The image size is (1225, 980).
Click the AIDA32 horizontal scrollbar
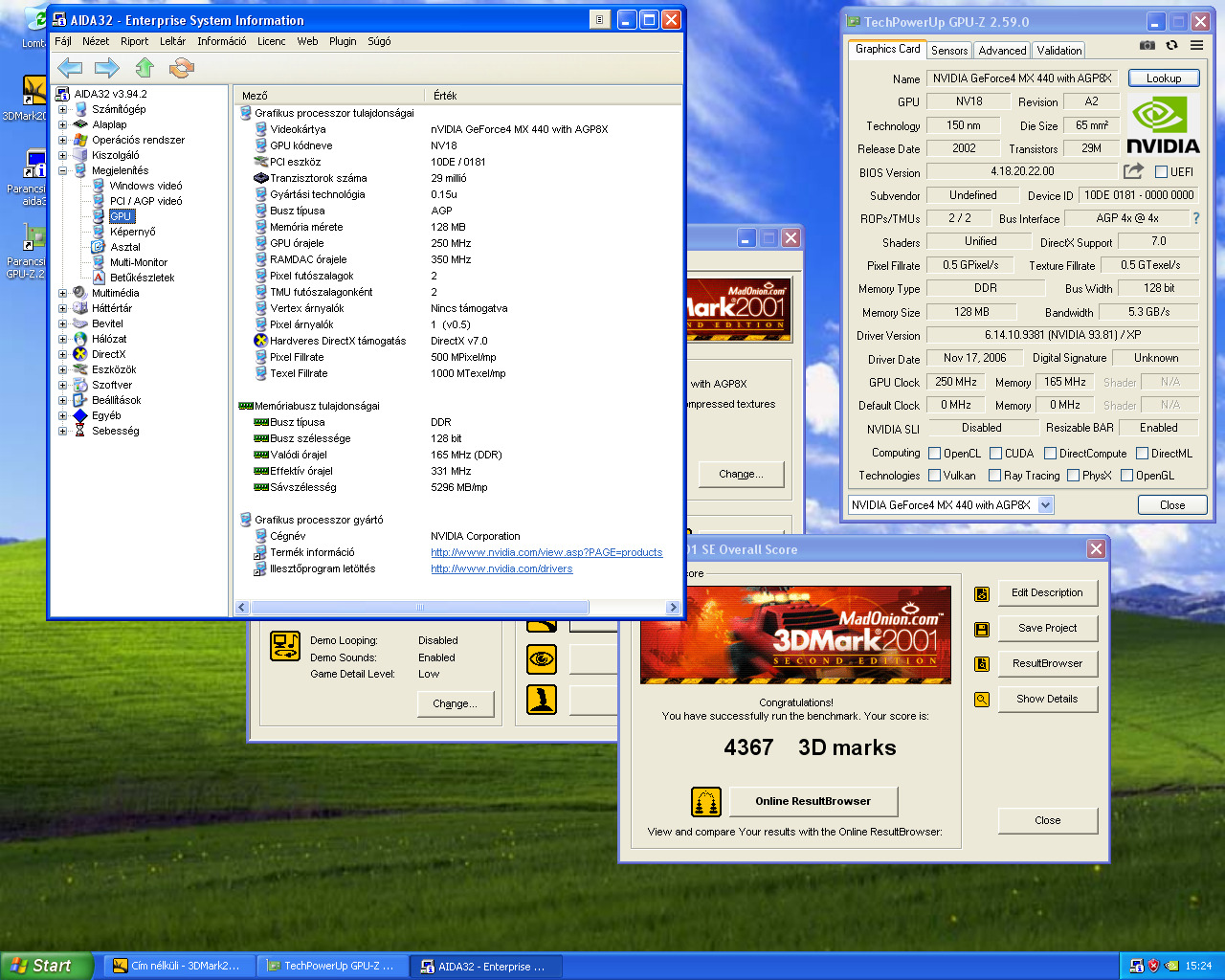[419, 608]
